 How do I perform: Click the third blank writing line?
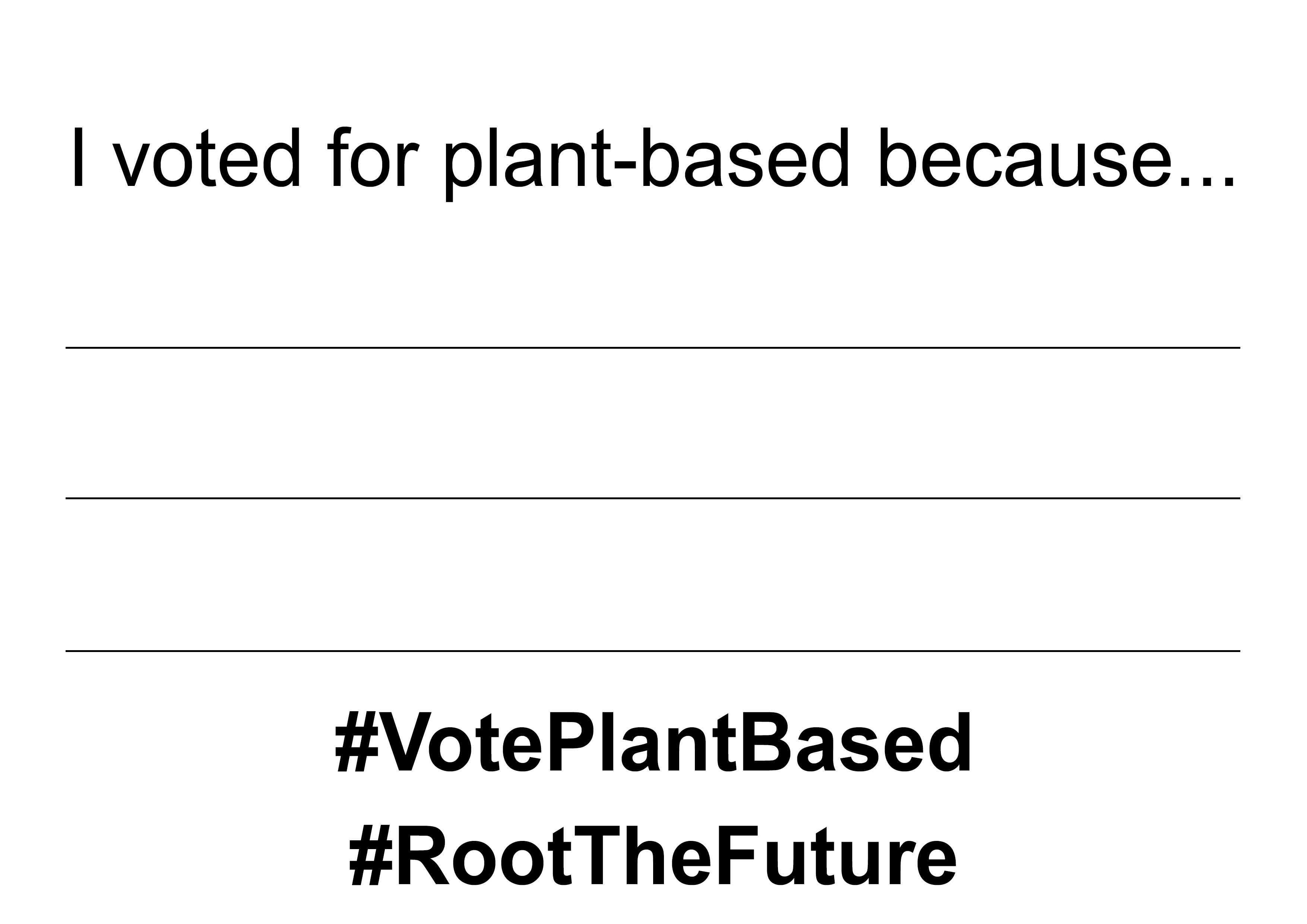click(652, 651)
